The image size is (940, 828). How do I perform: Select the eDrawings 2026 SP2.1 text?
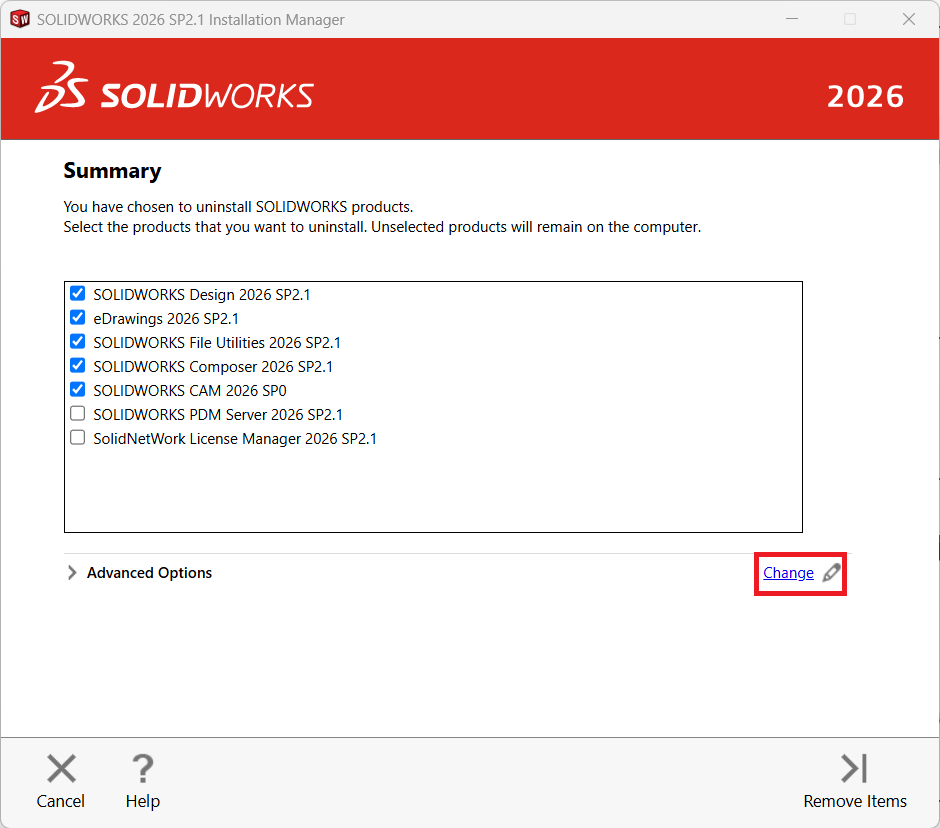(165, 319)
